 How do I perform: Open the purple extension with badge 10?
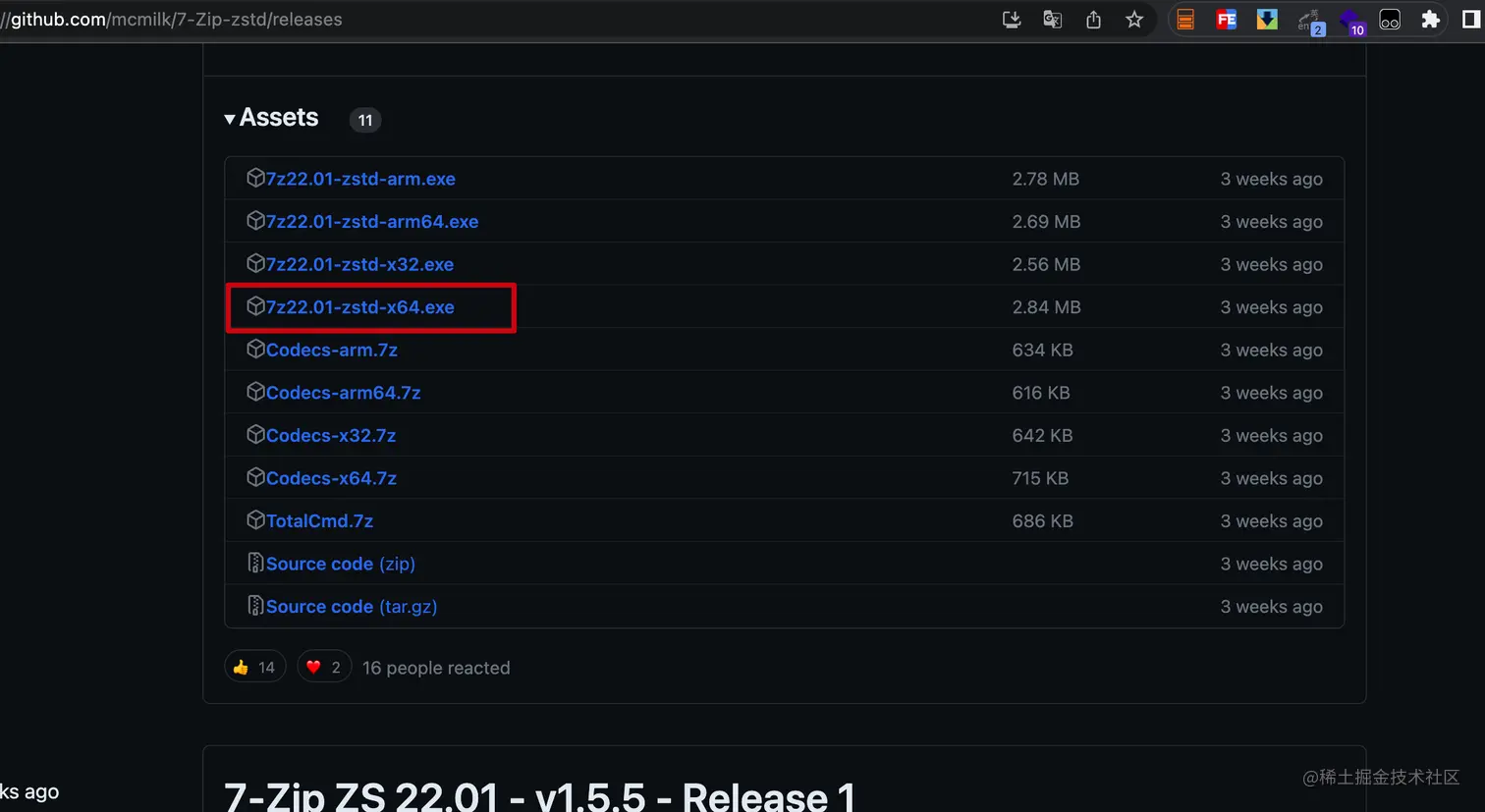click(1351, 22)
